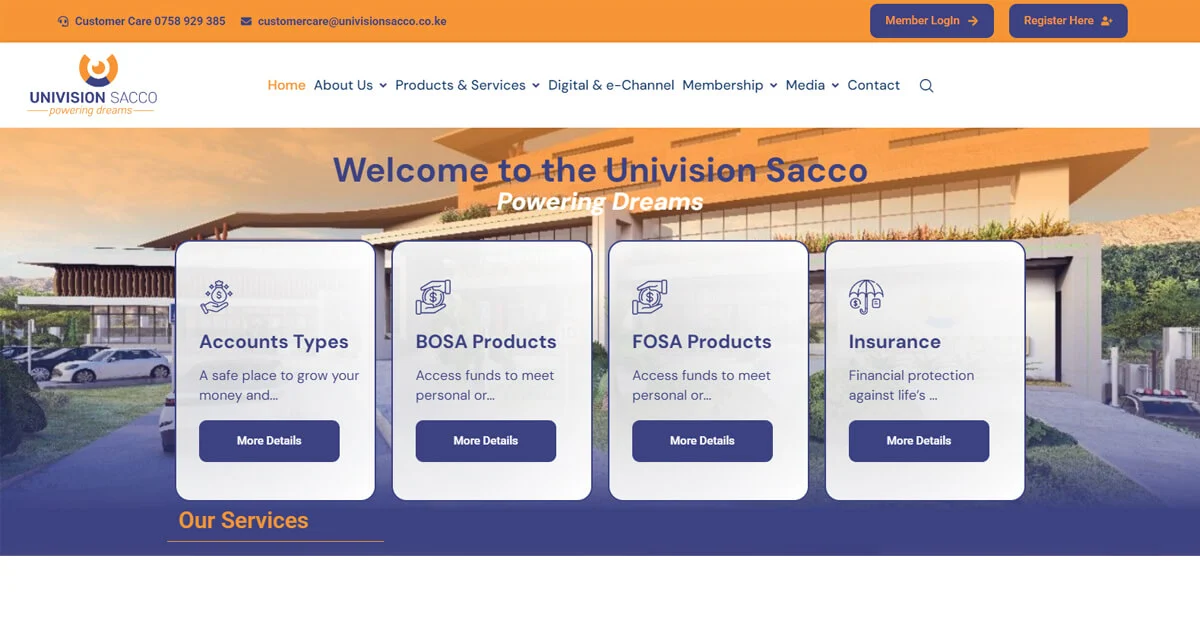Viewport: 1200px width, 628px height.
Task: Click the Our Services heading
Action: pyautogui.click(x=243, y=520)
